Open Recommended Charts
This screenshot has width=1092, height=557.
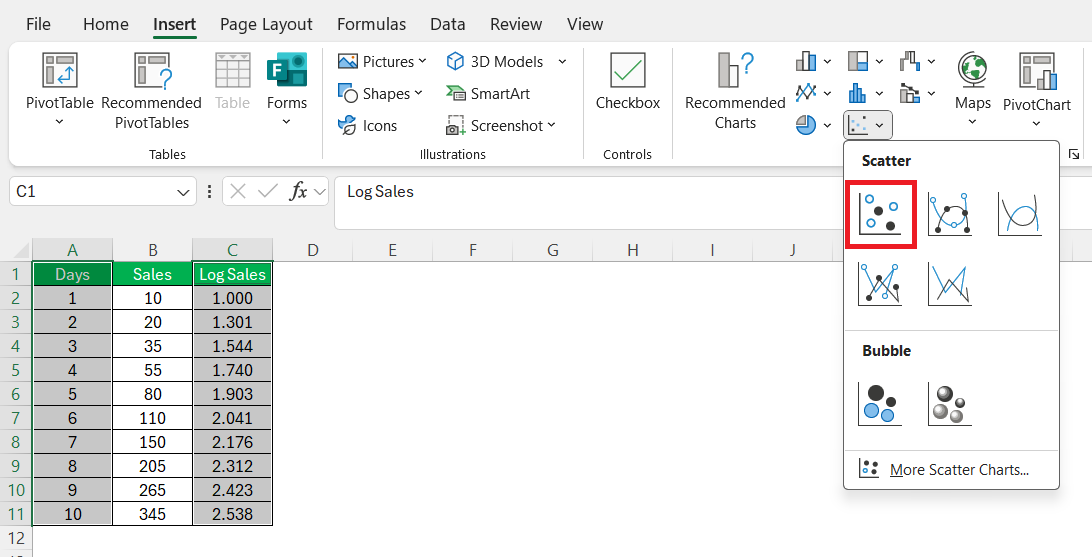(x=735, y=91)
